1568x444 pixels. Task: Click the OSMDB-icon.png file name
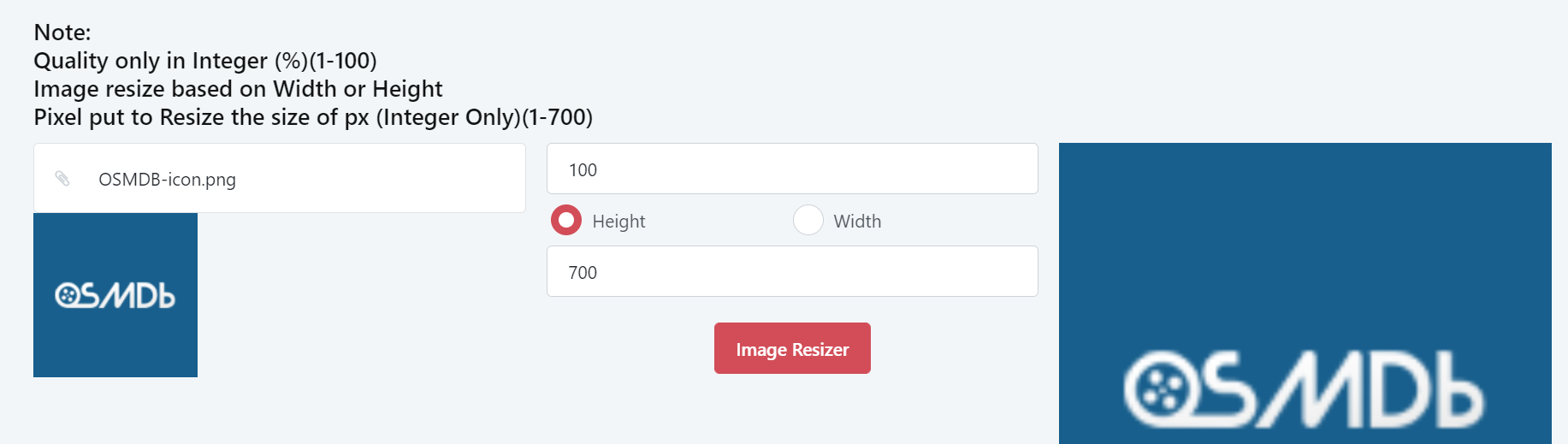167,180
